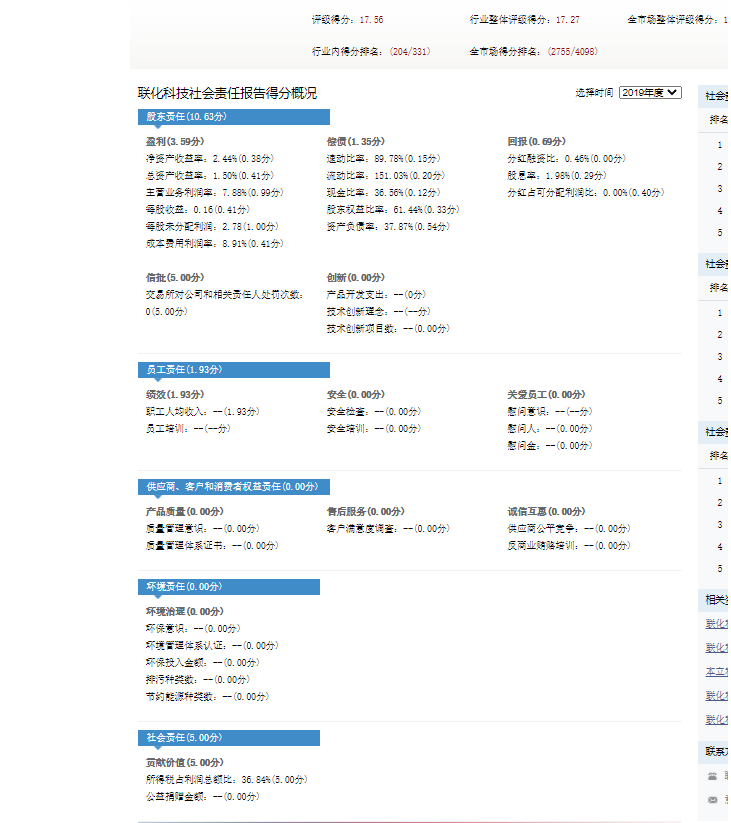Click the 每股收益 0.16 row

(x=198, y=209)
